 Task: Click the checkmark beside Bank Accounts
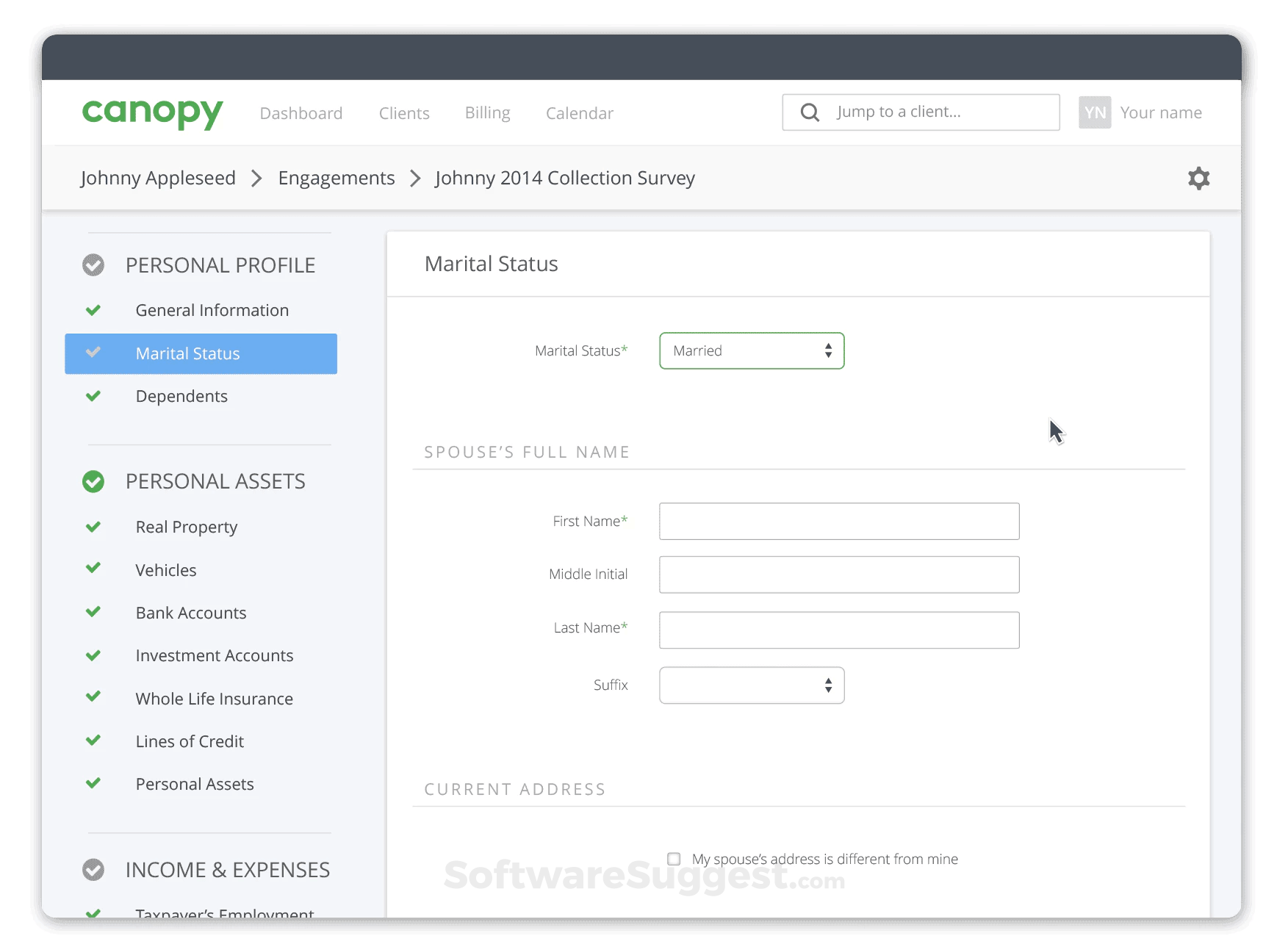point(93,612)
